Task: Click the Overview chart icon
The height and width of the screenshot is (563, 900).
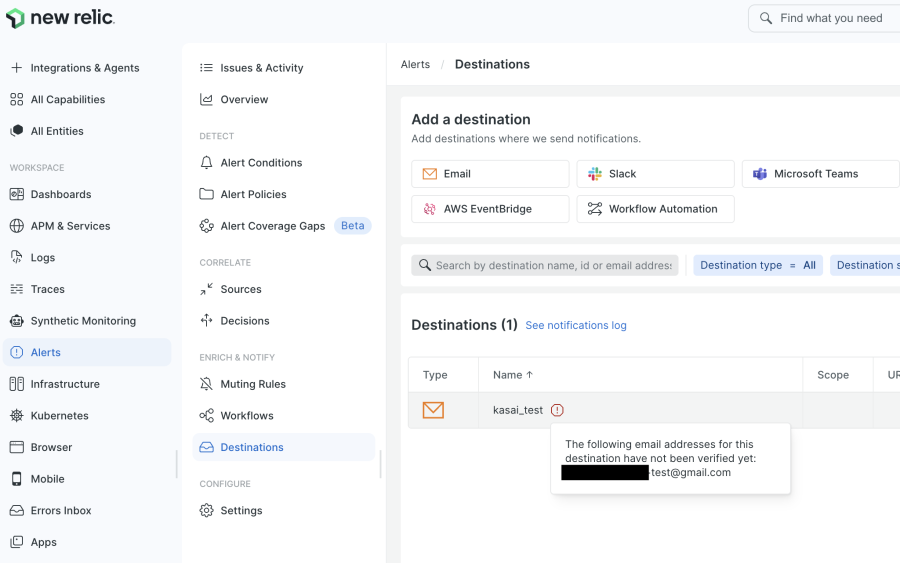Action: (206, 99)
